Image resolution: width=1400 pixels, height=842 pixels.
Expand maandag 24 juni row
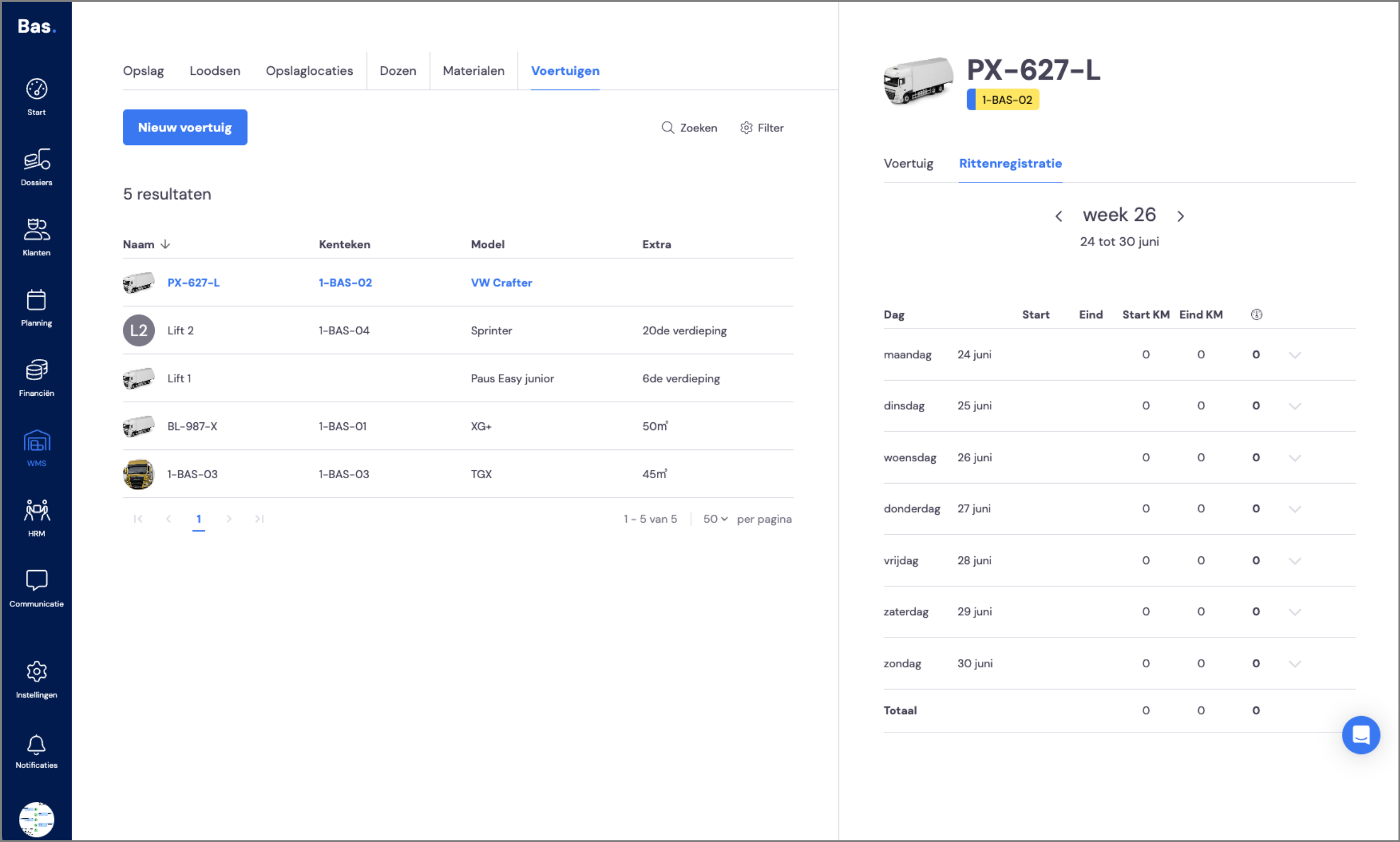click(1295, 355)
